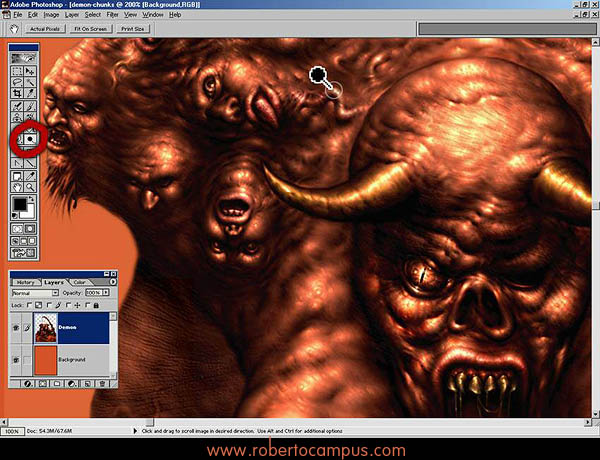This screenshot has height=460, width=600.
Task: Open the Layers palette options menu
Action: (x=113, y=282)
